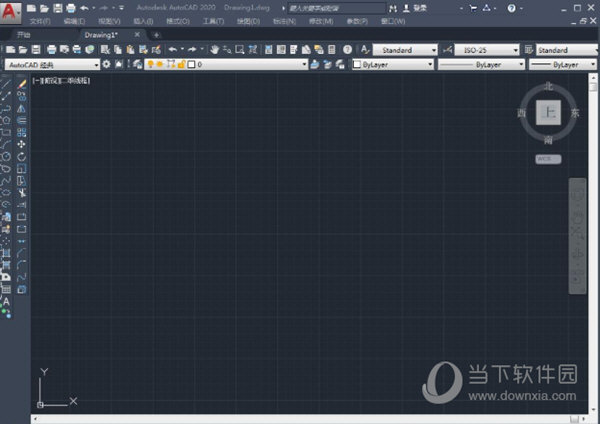Select the Multiline Text A tool
This screenshot has width=600, height=424.
click(6, 302)
